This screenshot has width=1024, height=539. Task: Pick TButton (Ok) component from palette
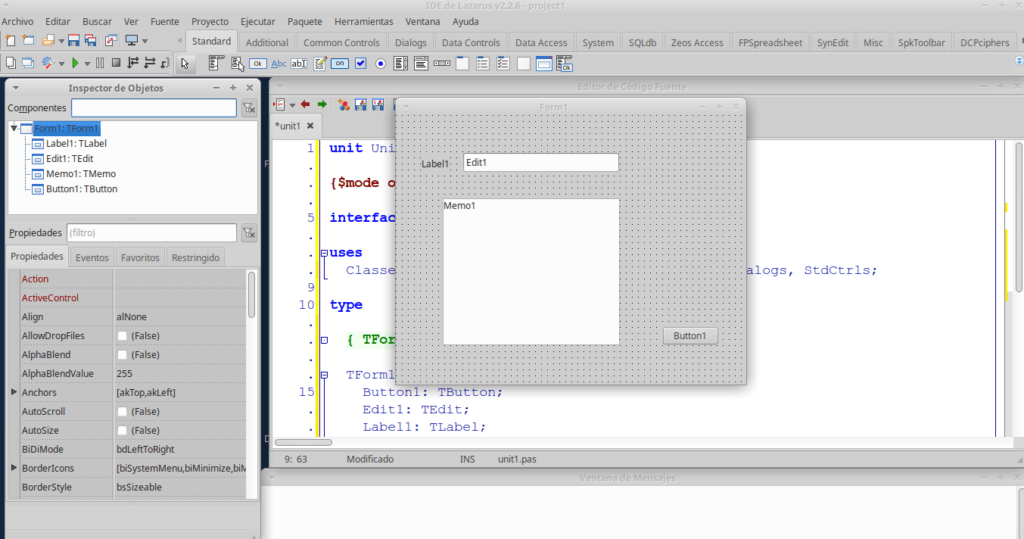click(258, 64)
